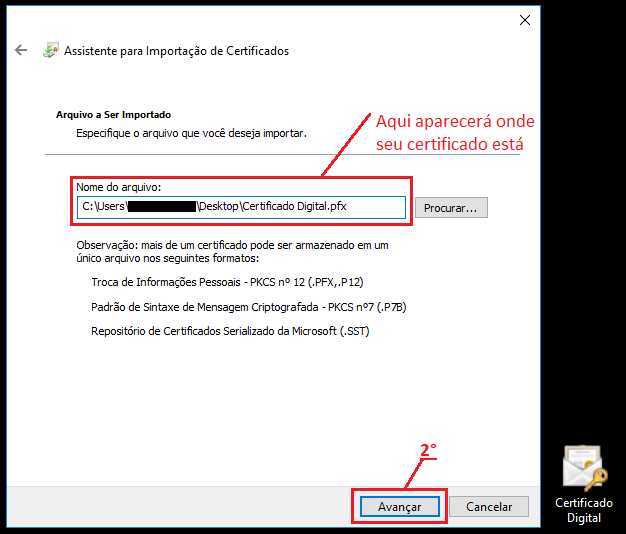This screenshot has width=626, height=534.
Task: Click Avançar to proceed
Action: (399, 507)
